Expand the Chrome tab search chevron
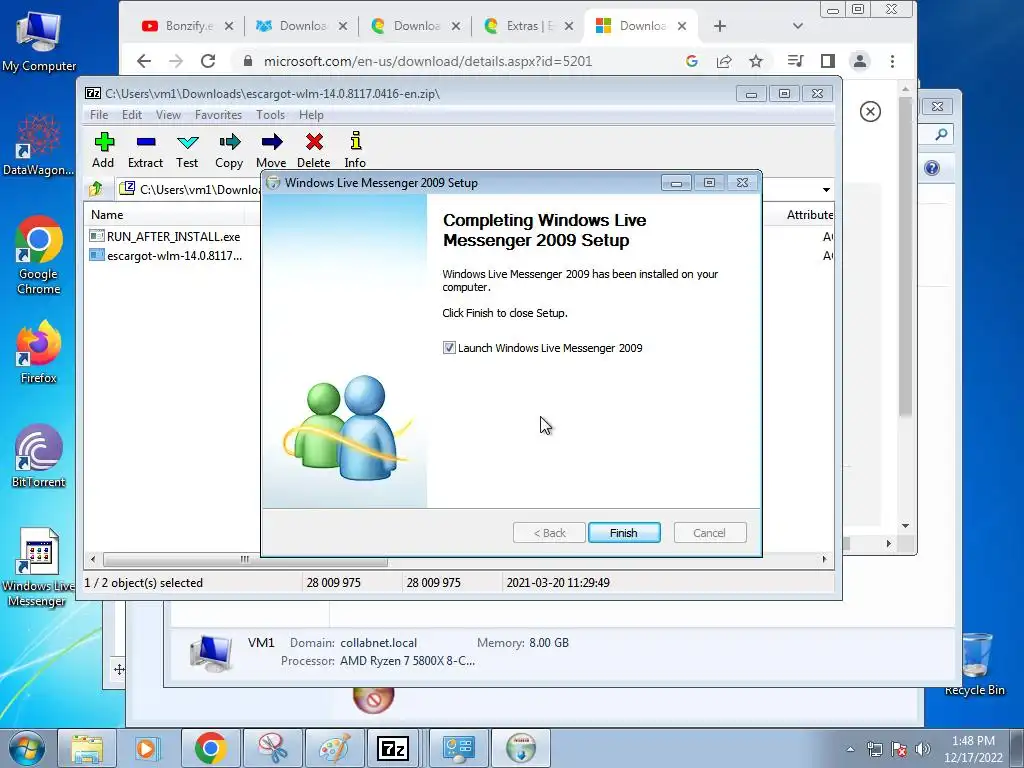The height and width of the screenshot is (768, 1024). pyautogui.click(x=797, y=26)
